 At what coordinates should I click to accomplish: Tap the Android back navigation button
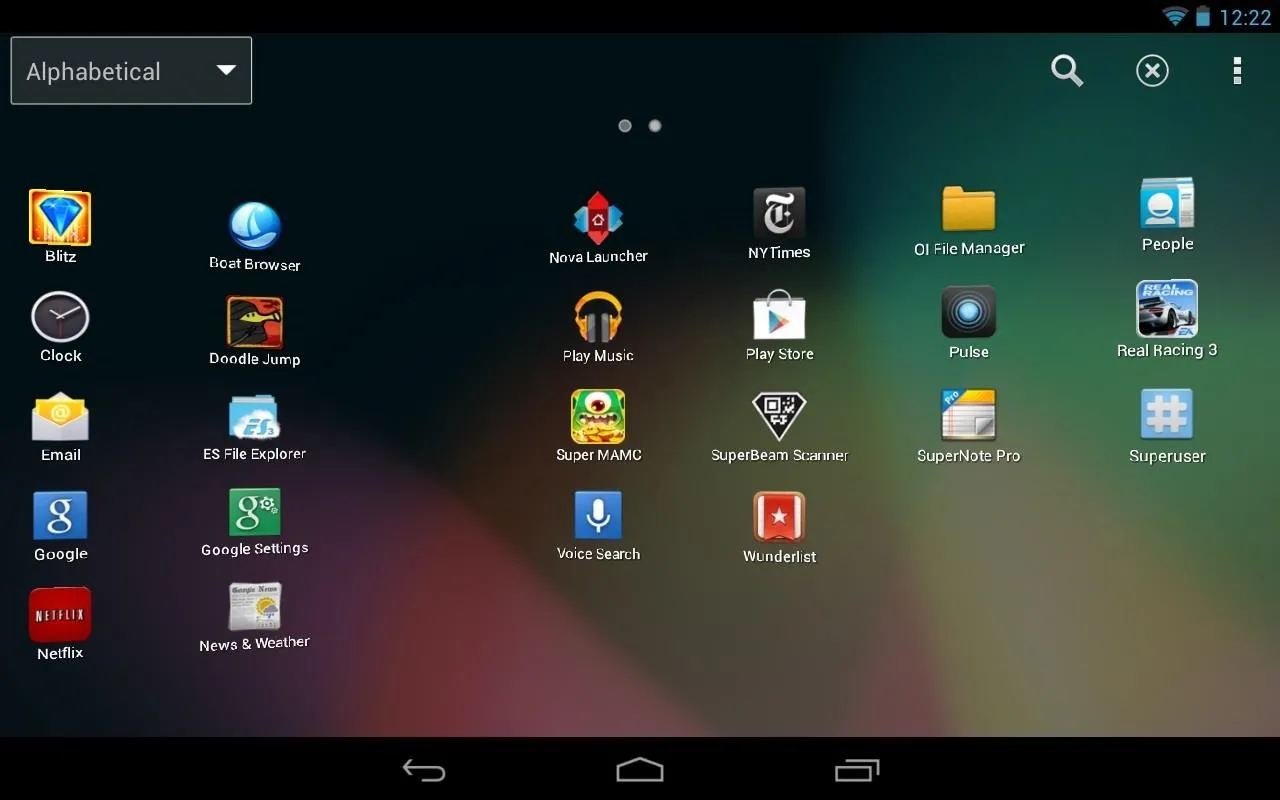(424, 770)
